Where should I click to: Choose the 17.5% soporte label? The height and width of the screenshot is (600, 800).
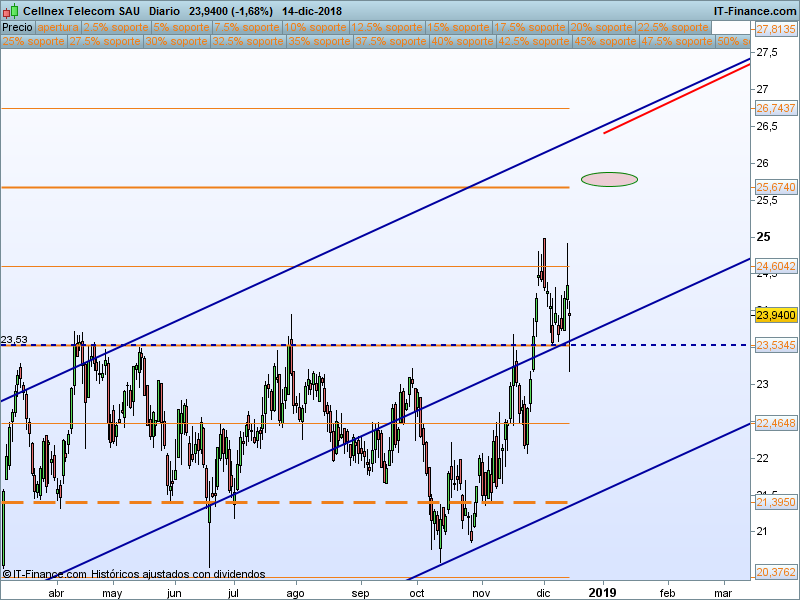(530, 27)
